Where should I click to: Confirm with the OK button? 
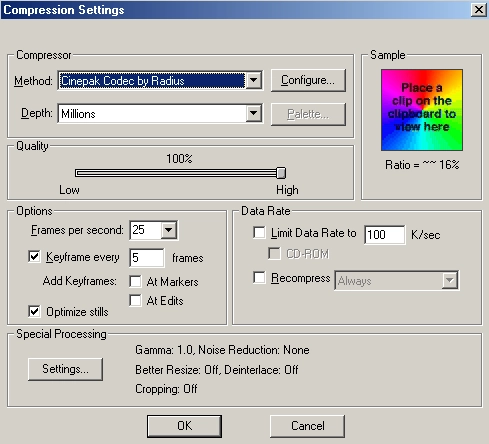click(x=184, y=426)
